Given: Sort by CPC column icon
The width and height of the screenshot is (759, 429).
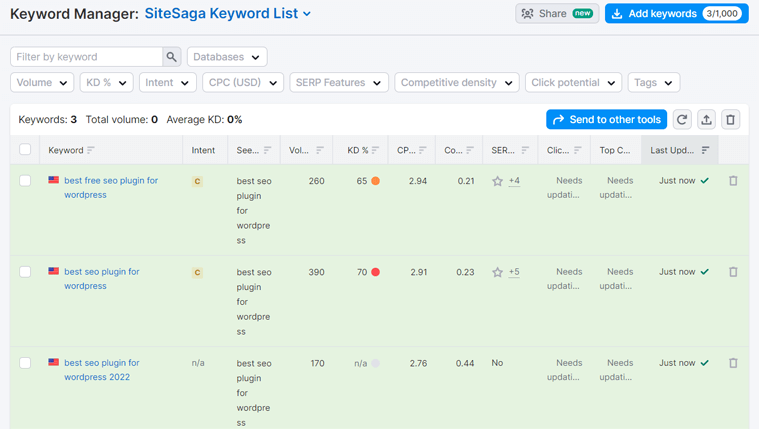Looking at the screenshot, I should 423,150.
